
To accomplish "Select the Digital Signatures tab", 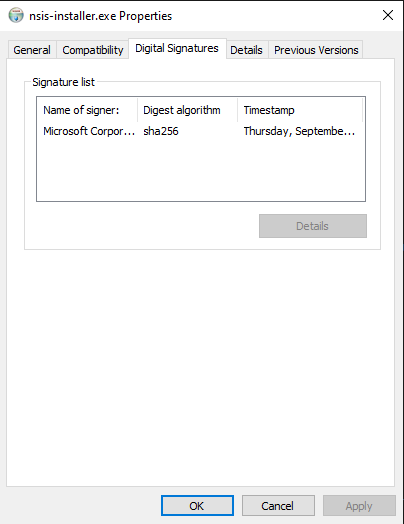I will point(177,48).
